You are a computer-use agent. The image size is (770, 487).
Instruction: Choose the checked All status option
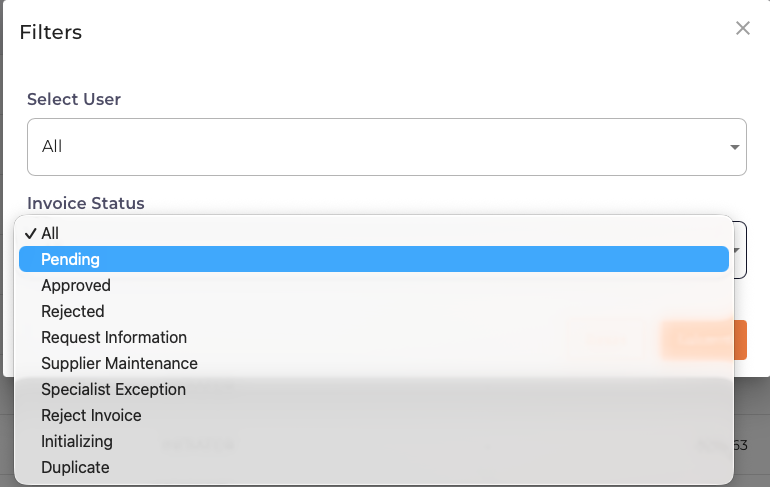point(50,233)
